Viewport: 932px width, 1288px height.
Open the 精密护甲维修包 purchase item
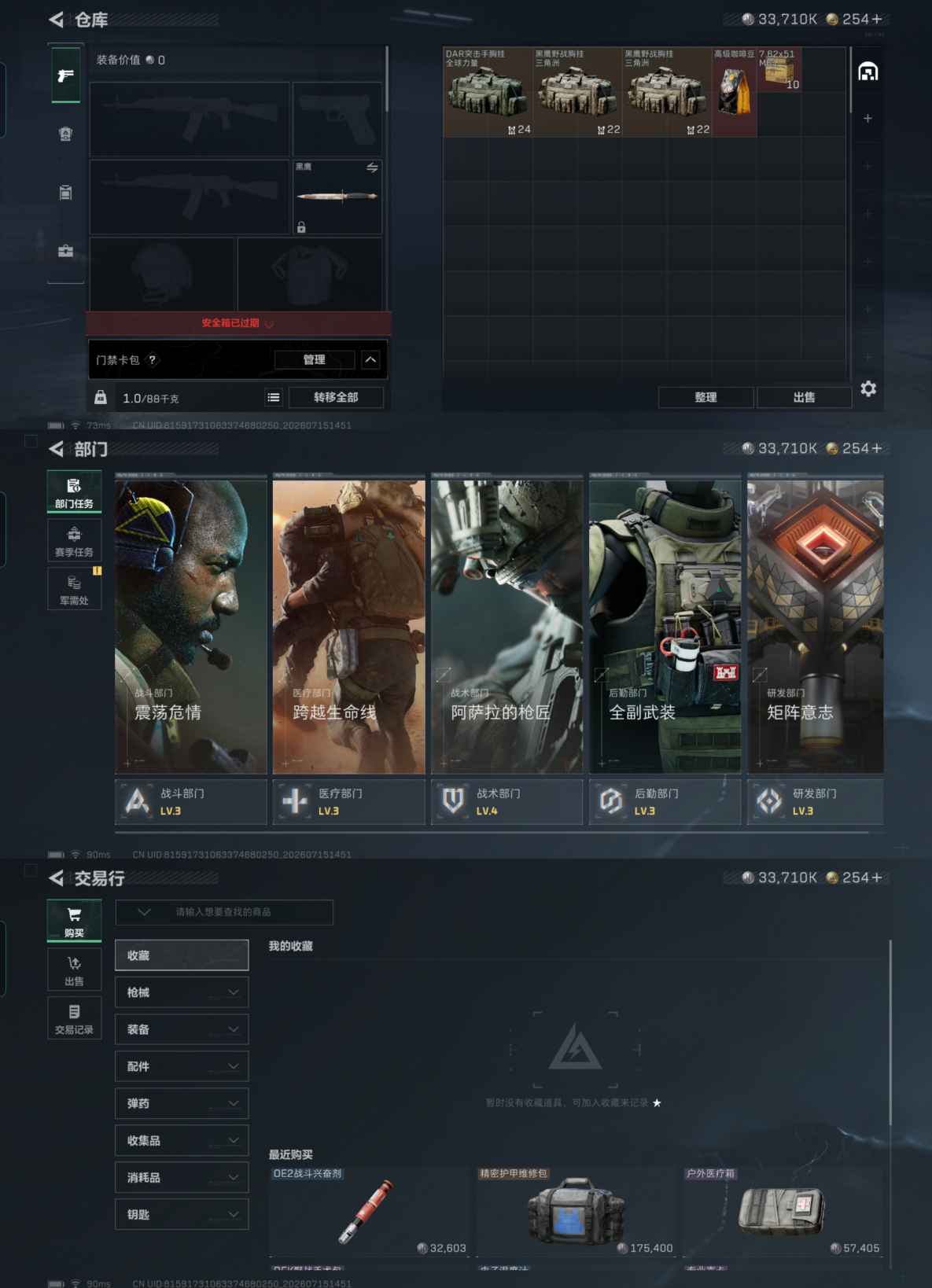(576, 1211)
